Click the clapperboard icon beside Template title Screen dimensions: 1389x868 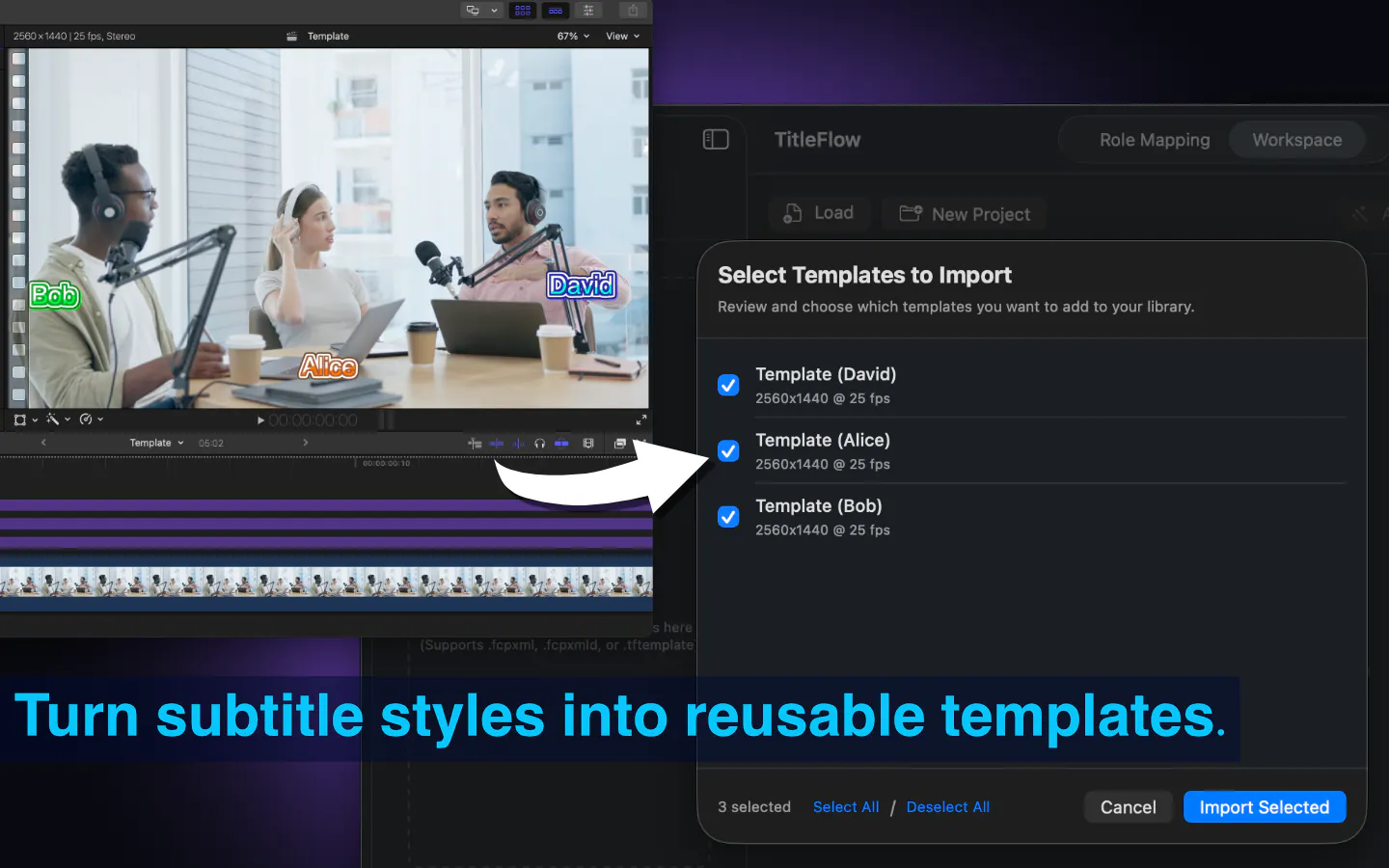click(x=292, y=37)
